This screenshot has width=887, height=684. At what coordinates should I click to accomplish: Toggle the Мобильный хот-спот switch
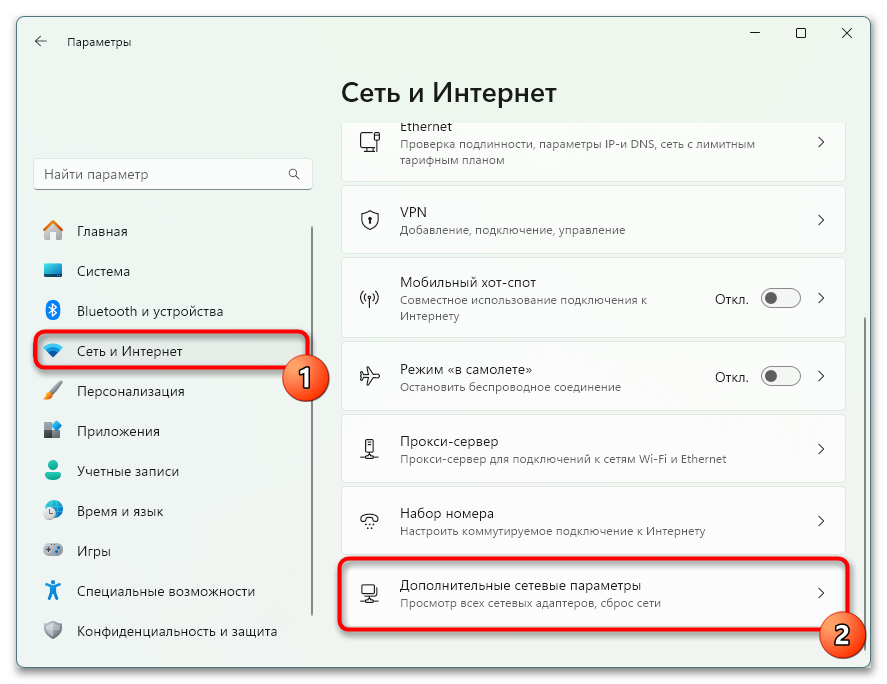[x=781, y=298]
